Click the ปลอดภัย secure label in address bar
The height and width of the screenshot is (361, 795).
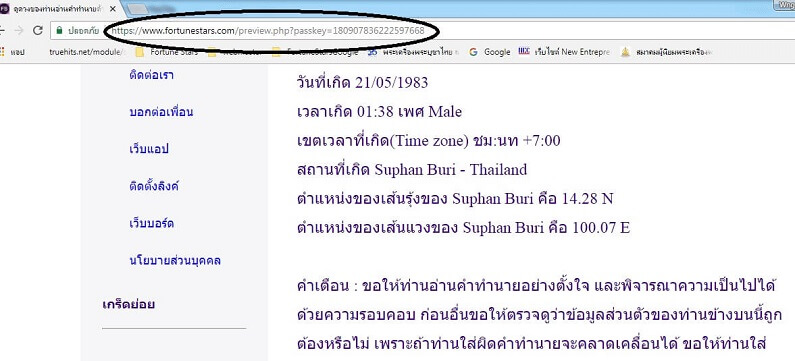[84, 31]
